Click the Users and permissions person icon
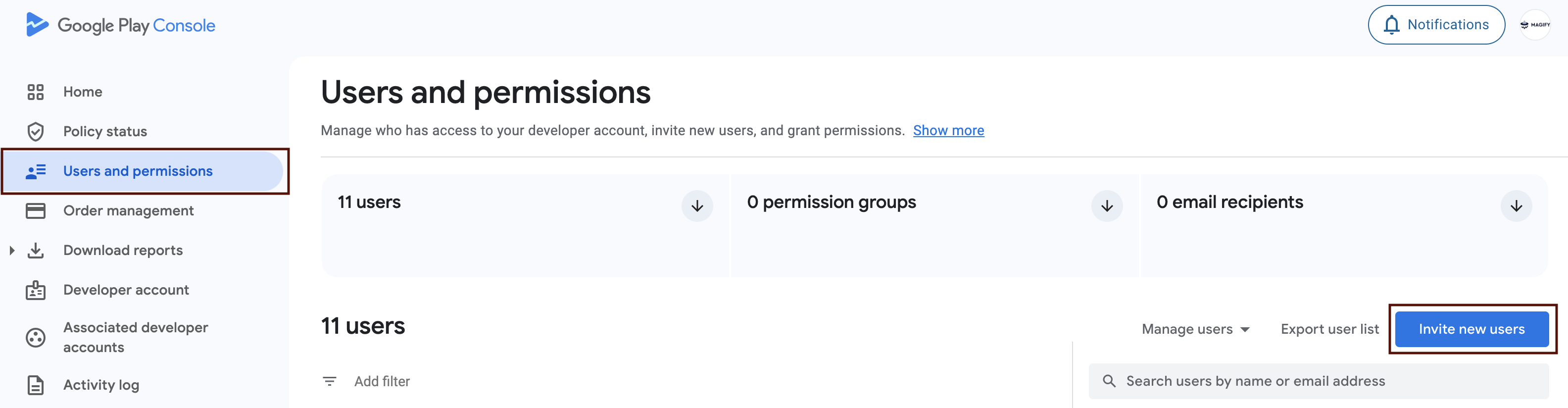Image resolution: width=1568 pixels, height=408 pixels. 35,171
